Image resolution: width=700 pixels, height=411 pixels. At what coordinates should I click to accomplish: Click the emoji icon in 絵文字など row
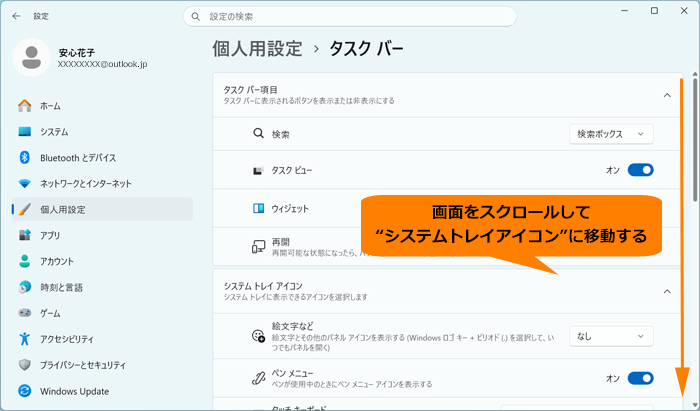pos(258,336)
